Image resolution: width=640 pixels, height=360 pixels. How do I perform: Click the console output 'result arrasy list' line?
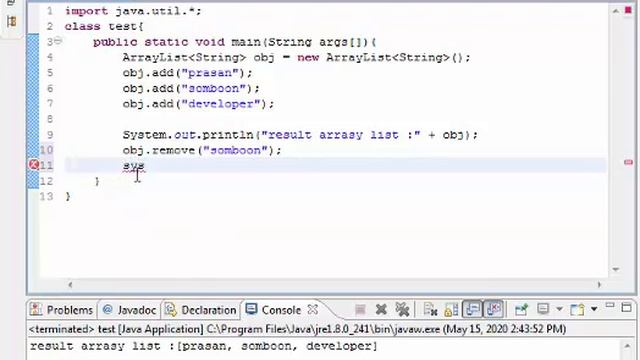pos(203,346)
